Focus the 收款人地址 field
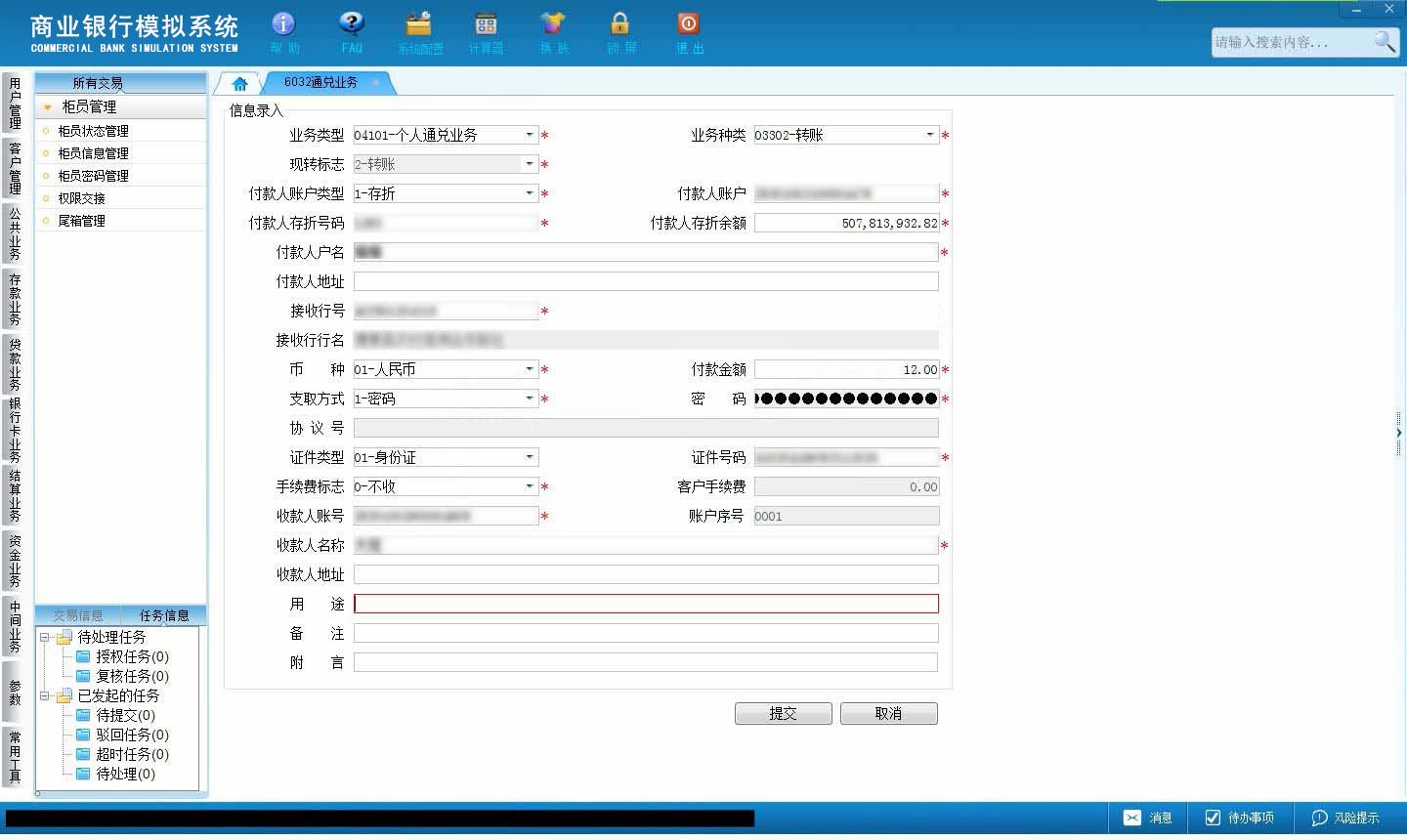Image resolution: width=1407 pixels, height=840 pixels. pos(646,574)
